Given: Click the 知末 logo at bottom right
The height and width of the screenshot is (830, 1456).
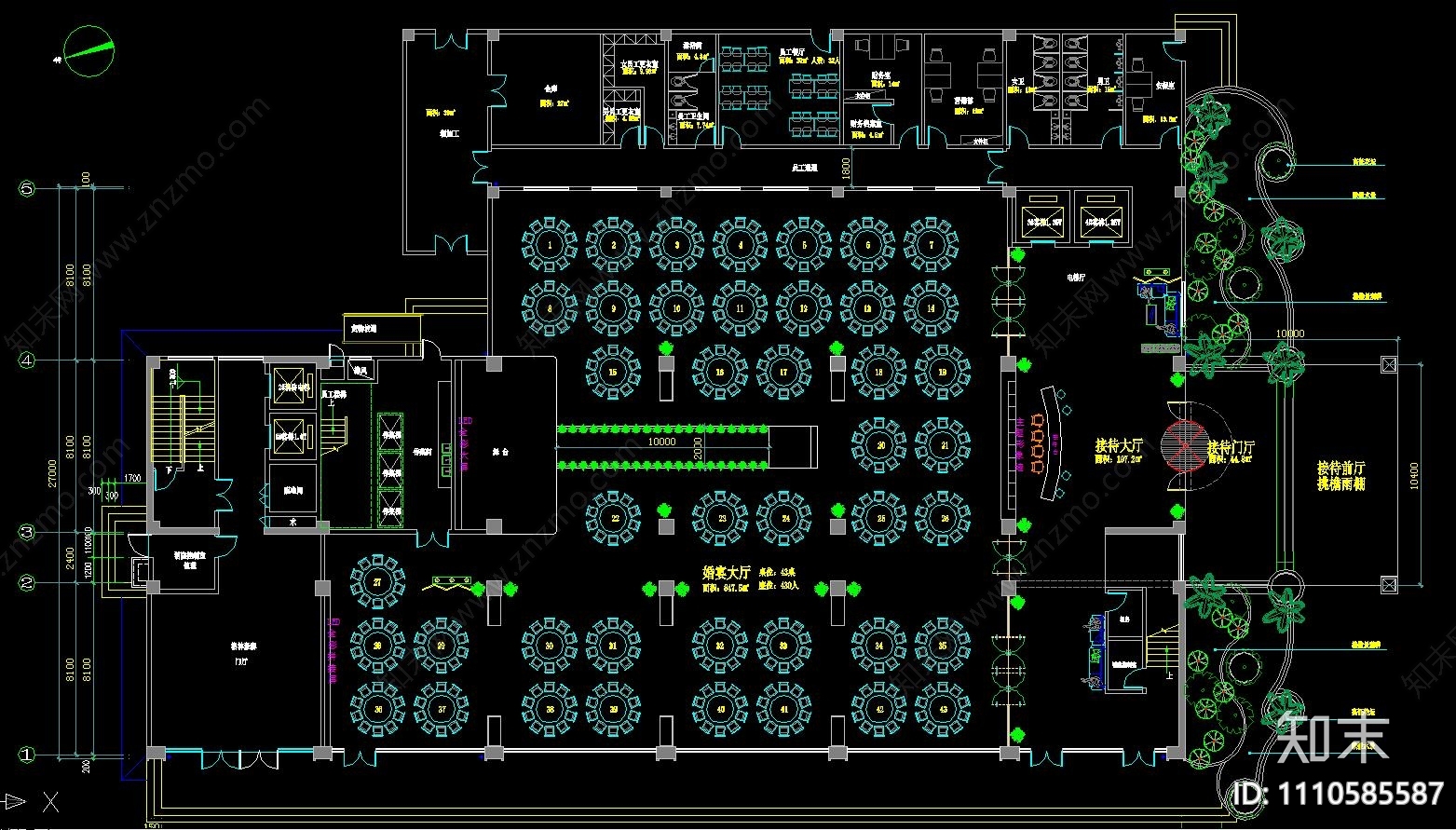Looking at the screenshot, I should coord(1334,737).
